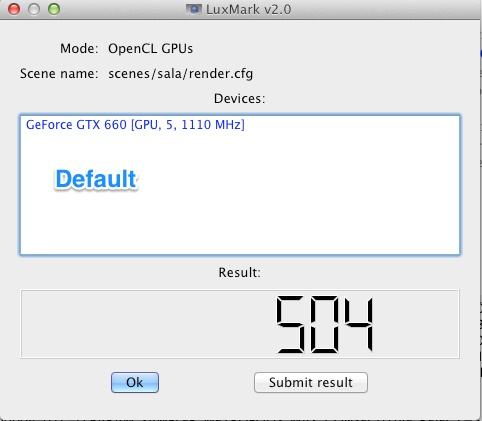Click the Scene name label

tap(59, 73)
